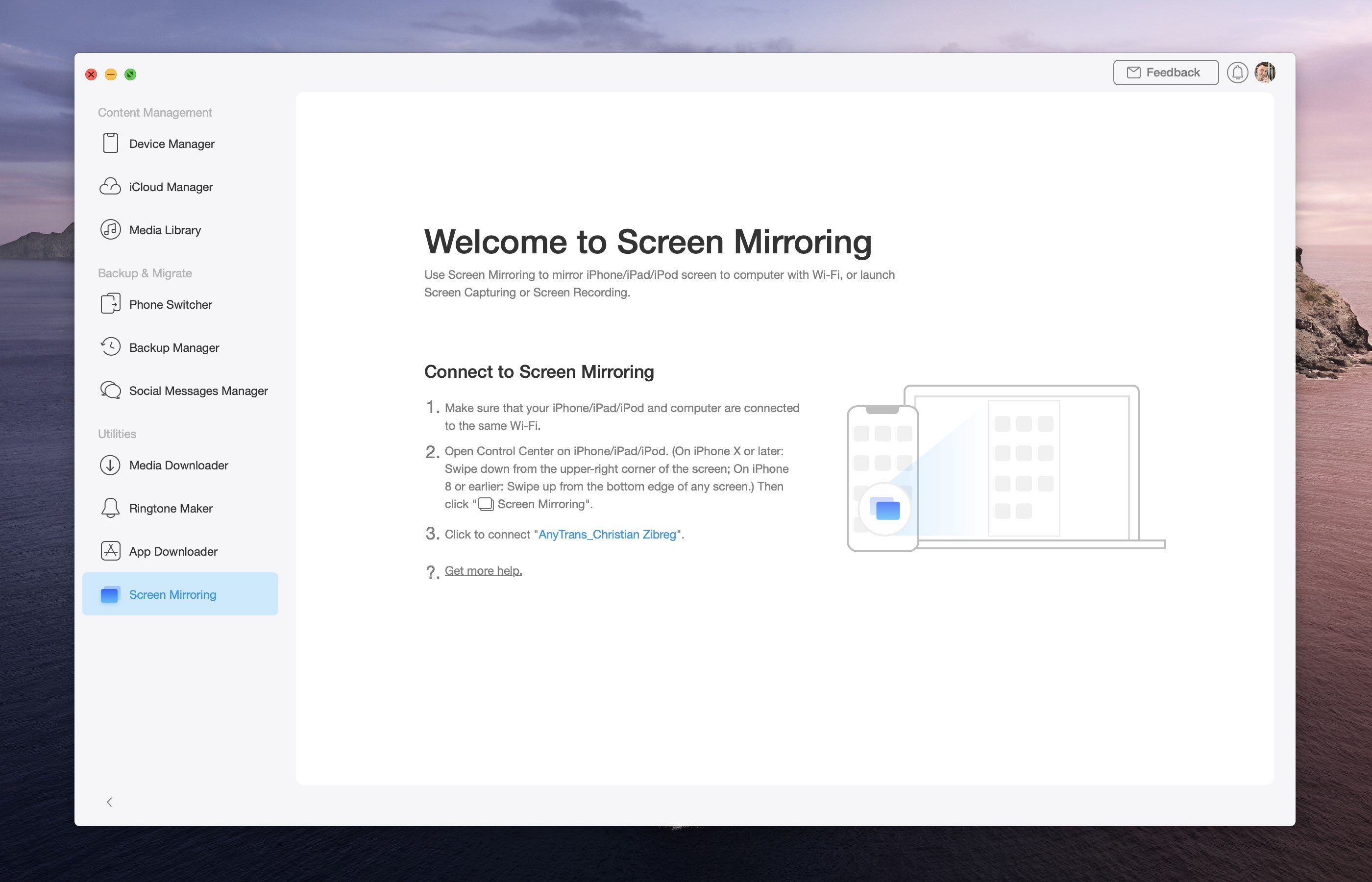Select the Screen Mirroring item
The image size is (1372, 882).
click(180, 594)
